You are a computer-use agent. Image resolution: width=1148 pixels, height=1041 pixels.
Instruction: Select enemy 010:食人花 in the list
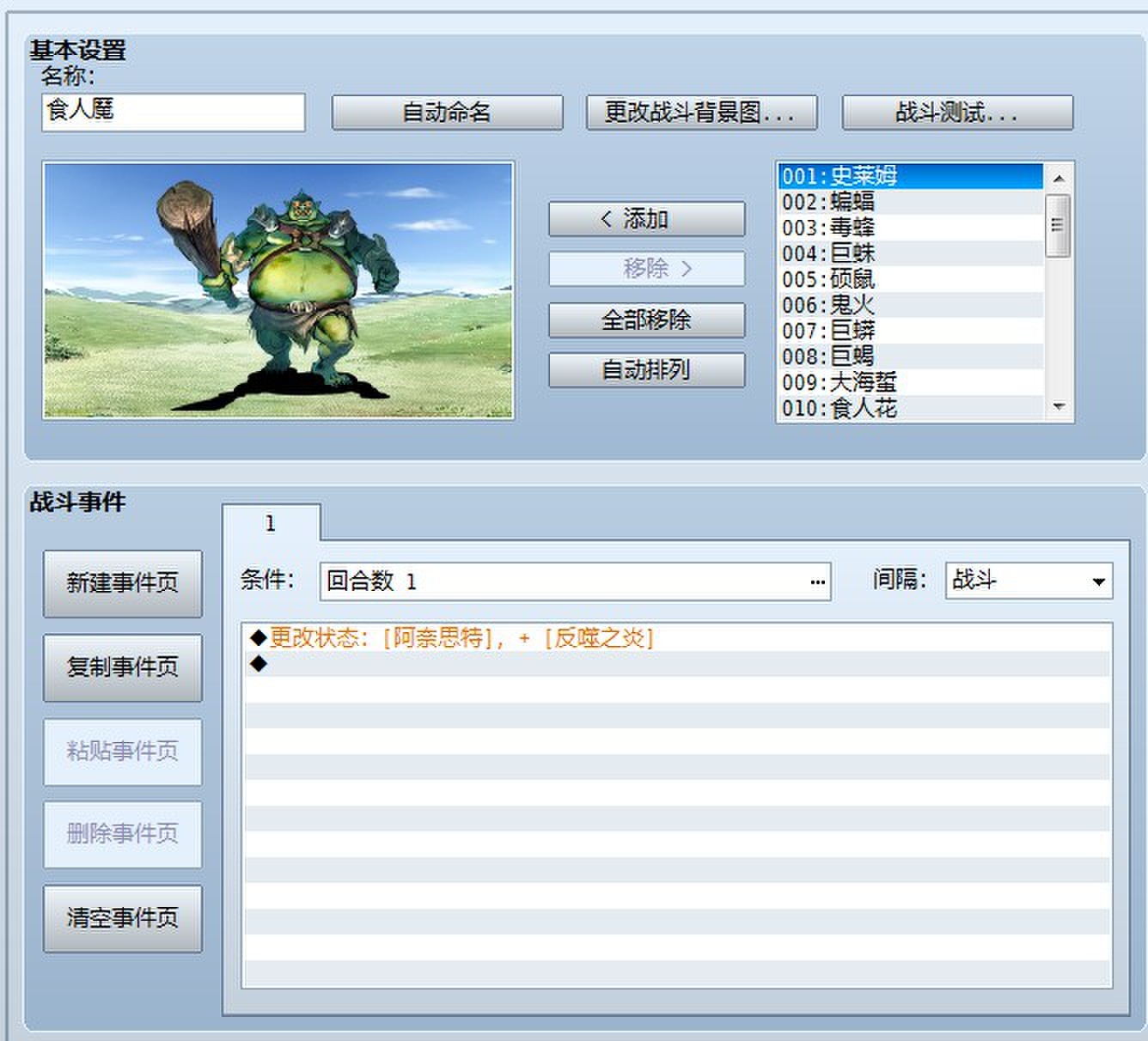pos(910,408)
